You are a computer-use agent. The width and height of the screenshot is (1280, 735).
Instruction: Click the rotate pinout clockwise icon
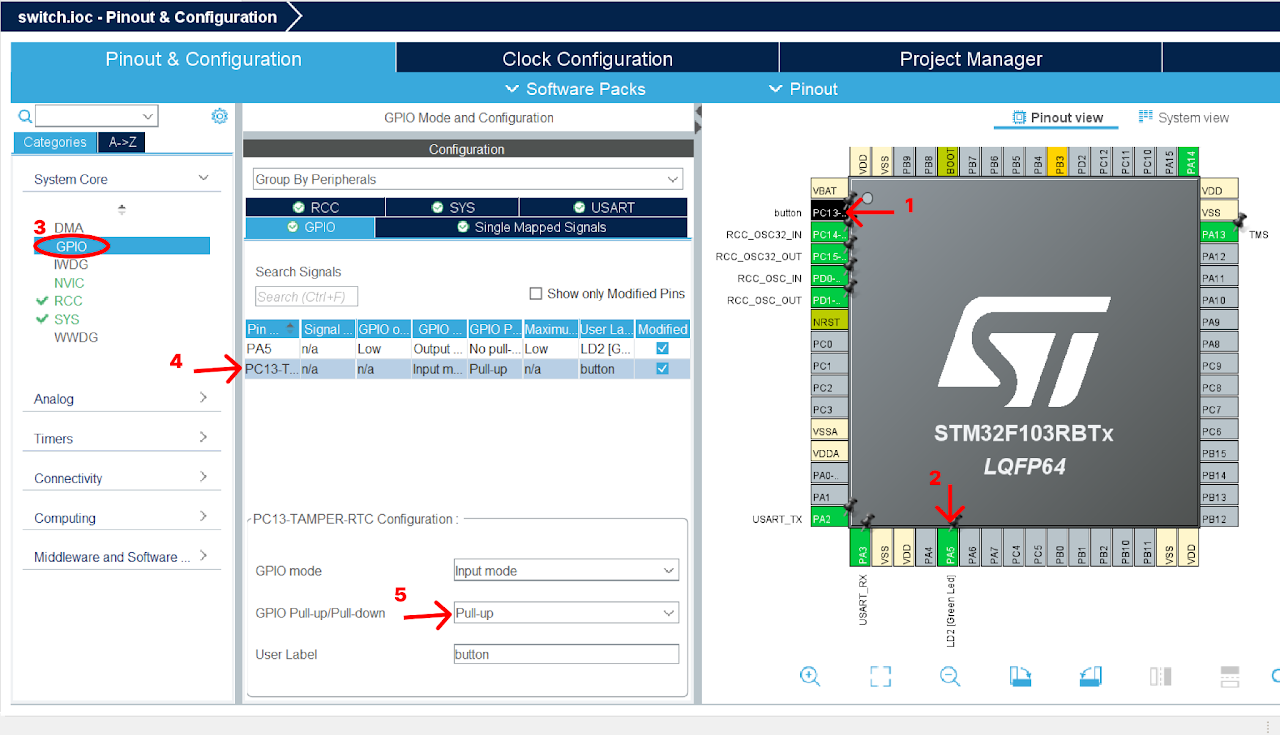(1020, 676)
